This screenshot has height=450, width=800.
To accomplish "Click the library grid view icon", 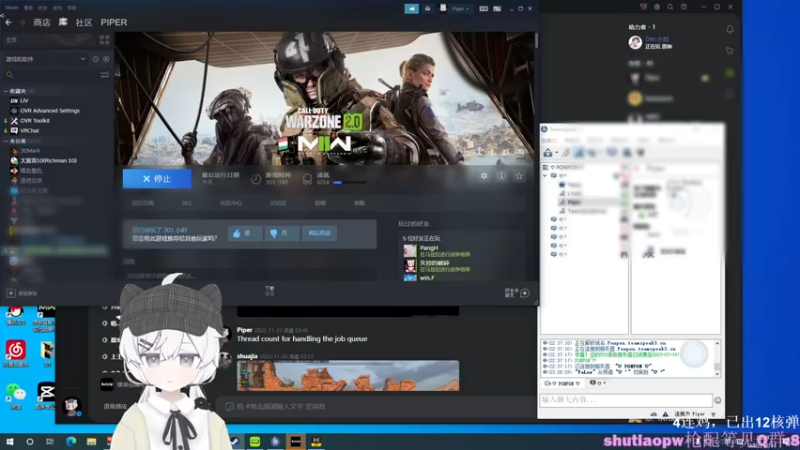I will click(105, 40).
